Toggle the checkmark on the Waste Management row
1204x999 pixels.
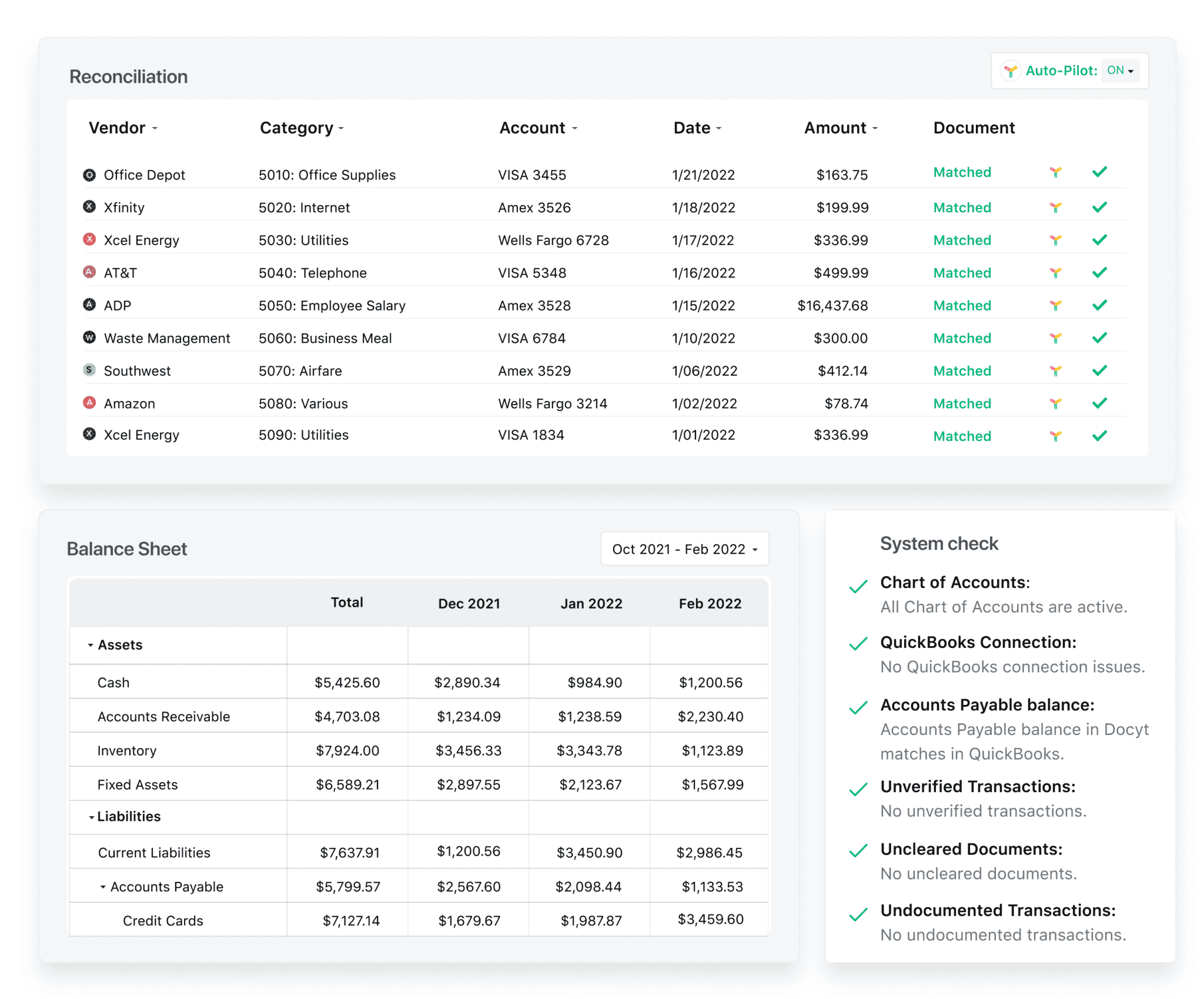click(1099, 338)
